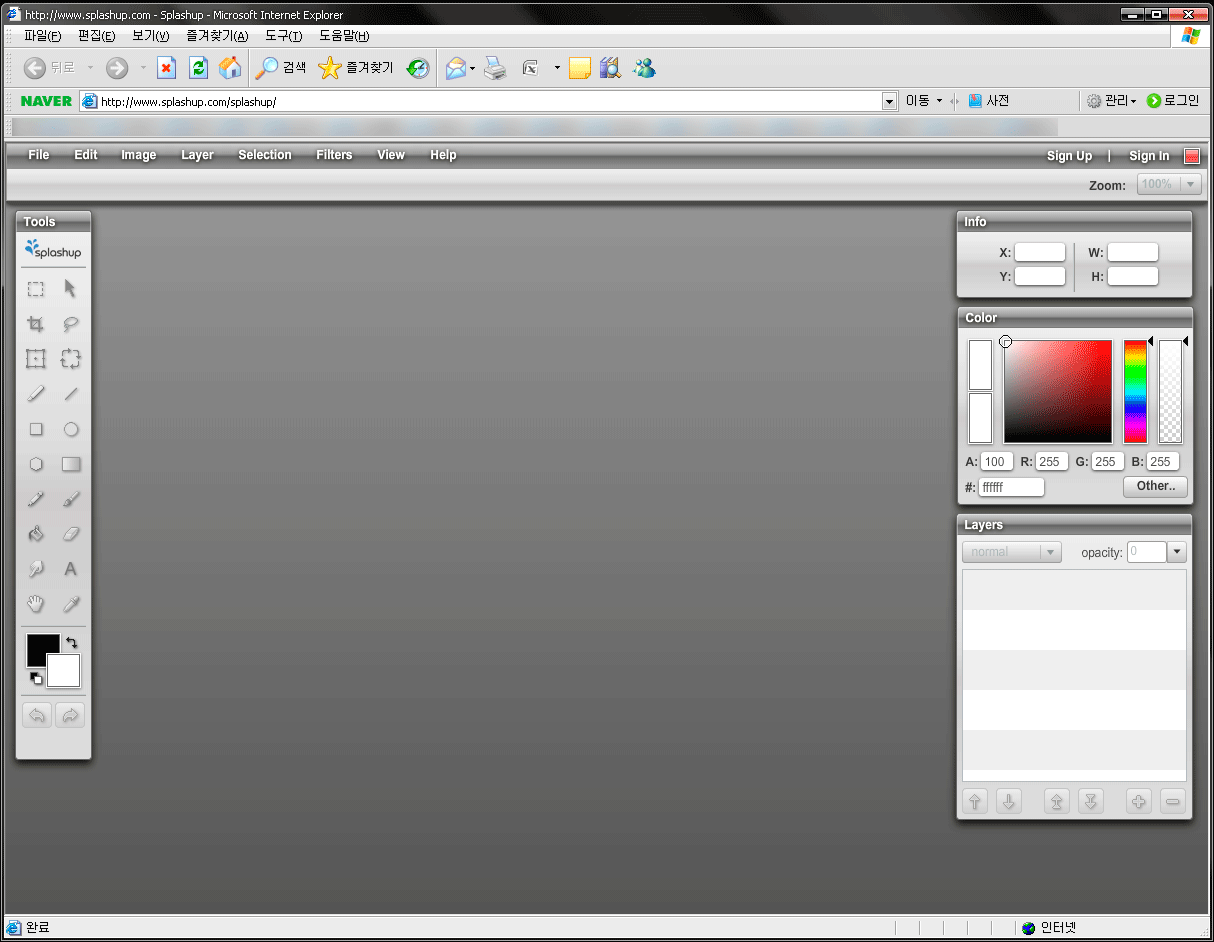1214x942 pixels.
Task: Swap foreground and background colors arrow
Action: tap(71, 642)
